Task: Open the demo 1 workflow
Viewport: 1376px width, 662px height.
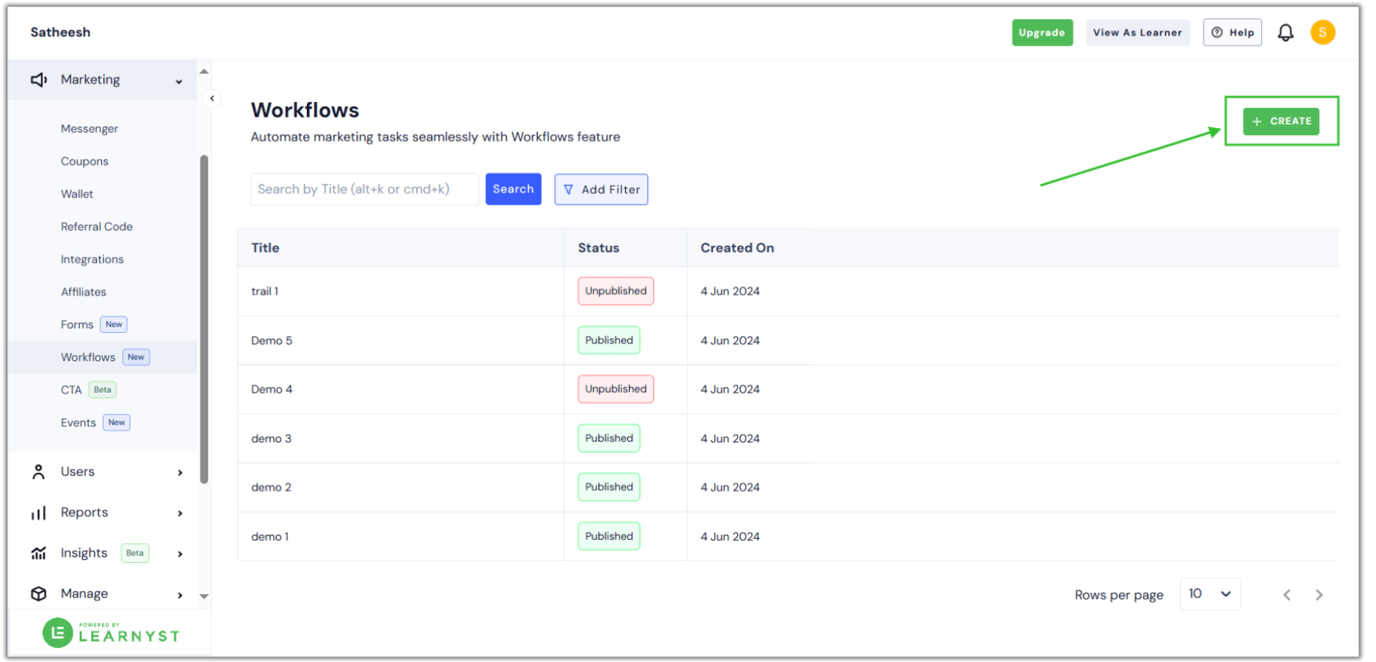Action: click(x=270, y=537)
